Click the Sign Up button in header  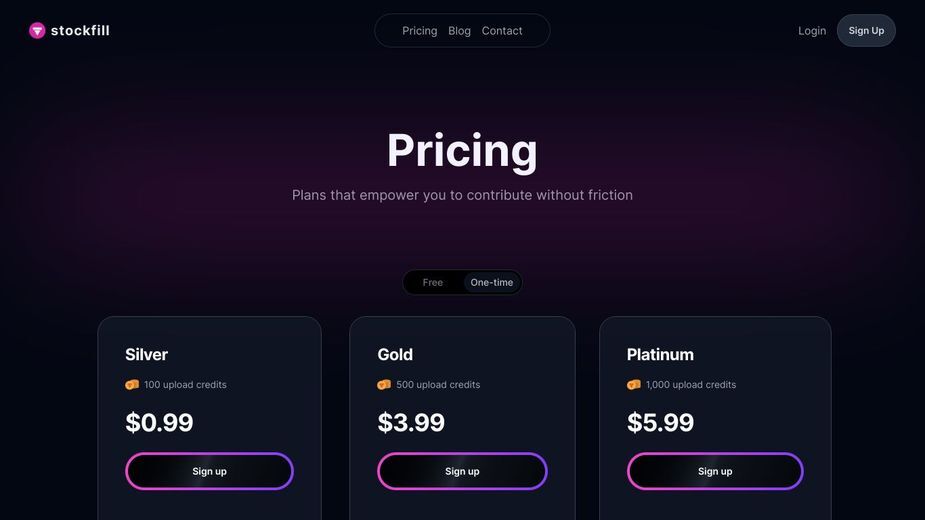coord(866,31)
